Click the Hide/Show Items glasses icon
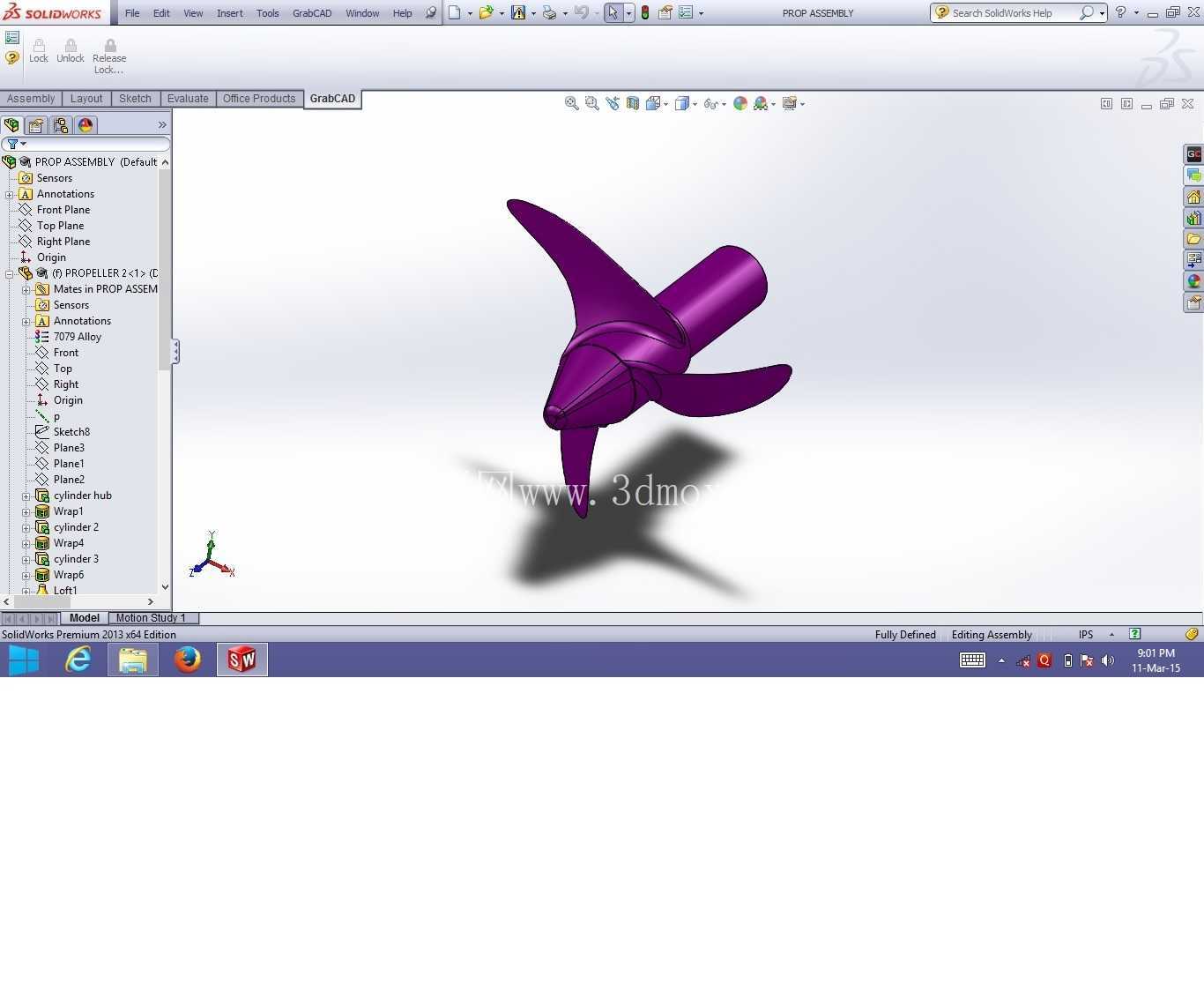Viewport: 1204px width, 984px height. pos(711,103)
